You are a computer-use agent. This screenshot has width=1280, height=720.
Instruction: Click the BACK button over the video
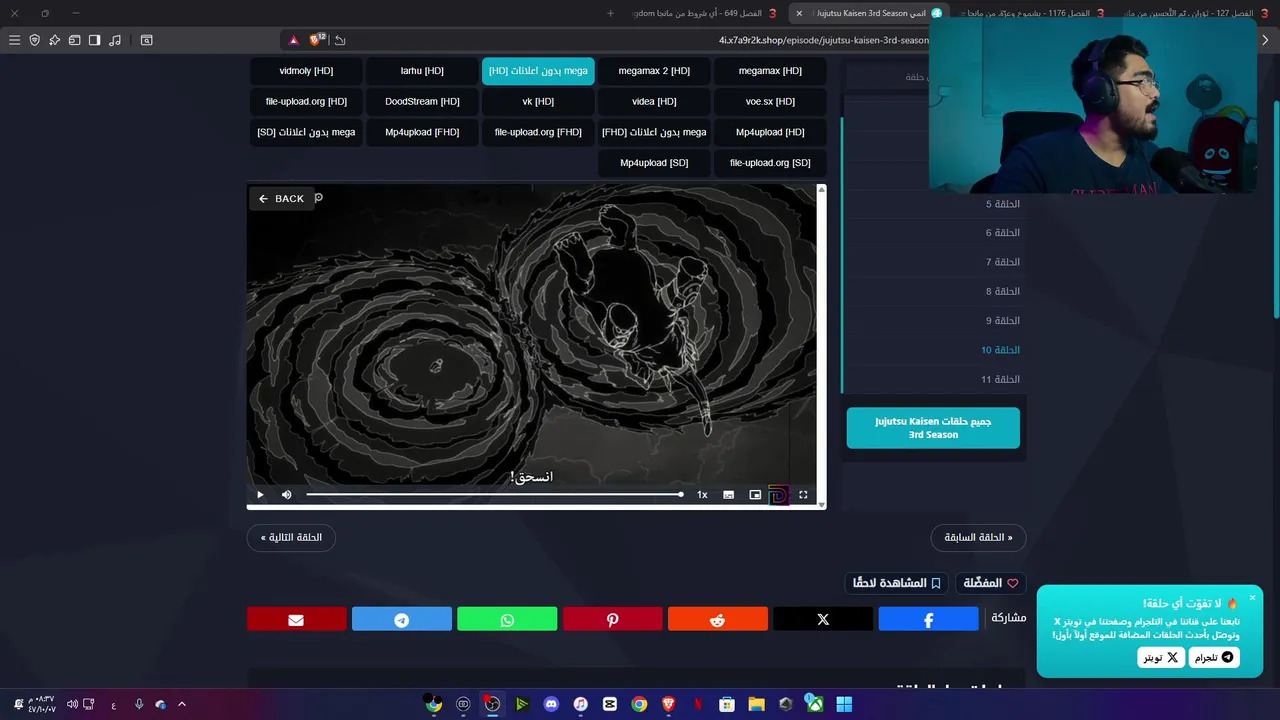click(x=282, y=199)
